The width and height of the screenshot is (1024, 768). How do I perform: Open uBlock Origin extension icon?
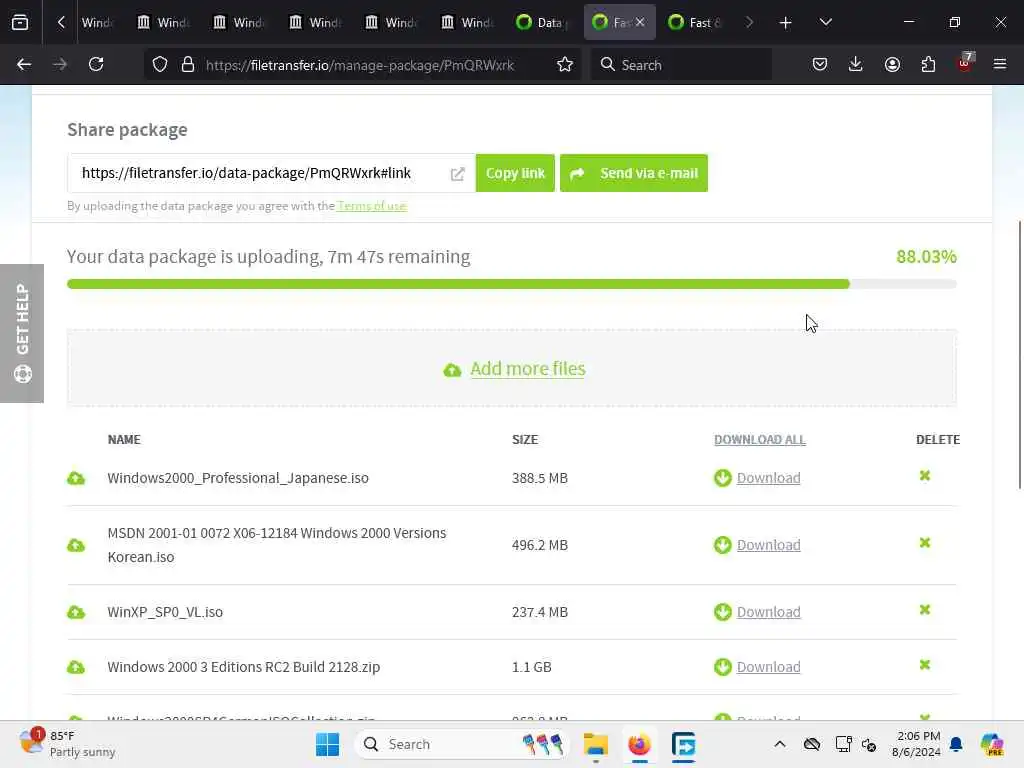(x=965, y=63)
